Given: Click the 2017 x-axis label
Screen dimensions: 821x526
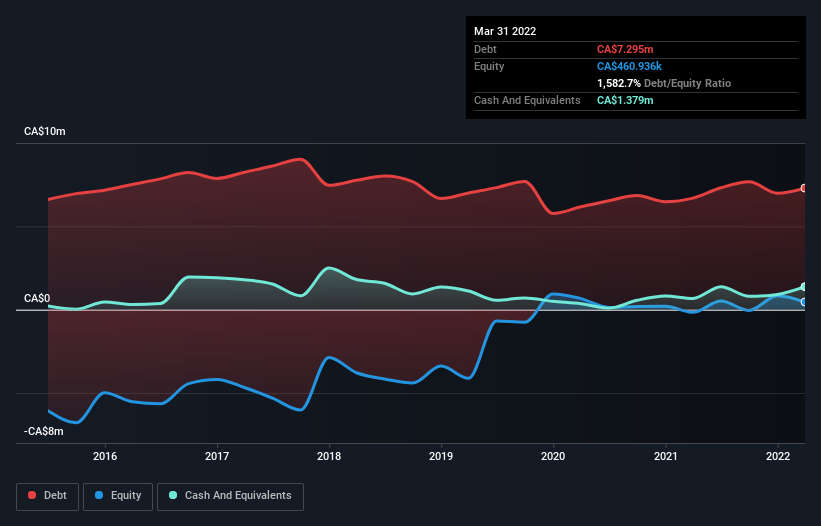Looking at the screenshot, I should coord(217,456).
